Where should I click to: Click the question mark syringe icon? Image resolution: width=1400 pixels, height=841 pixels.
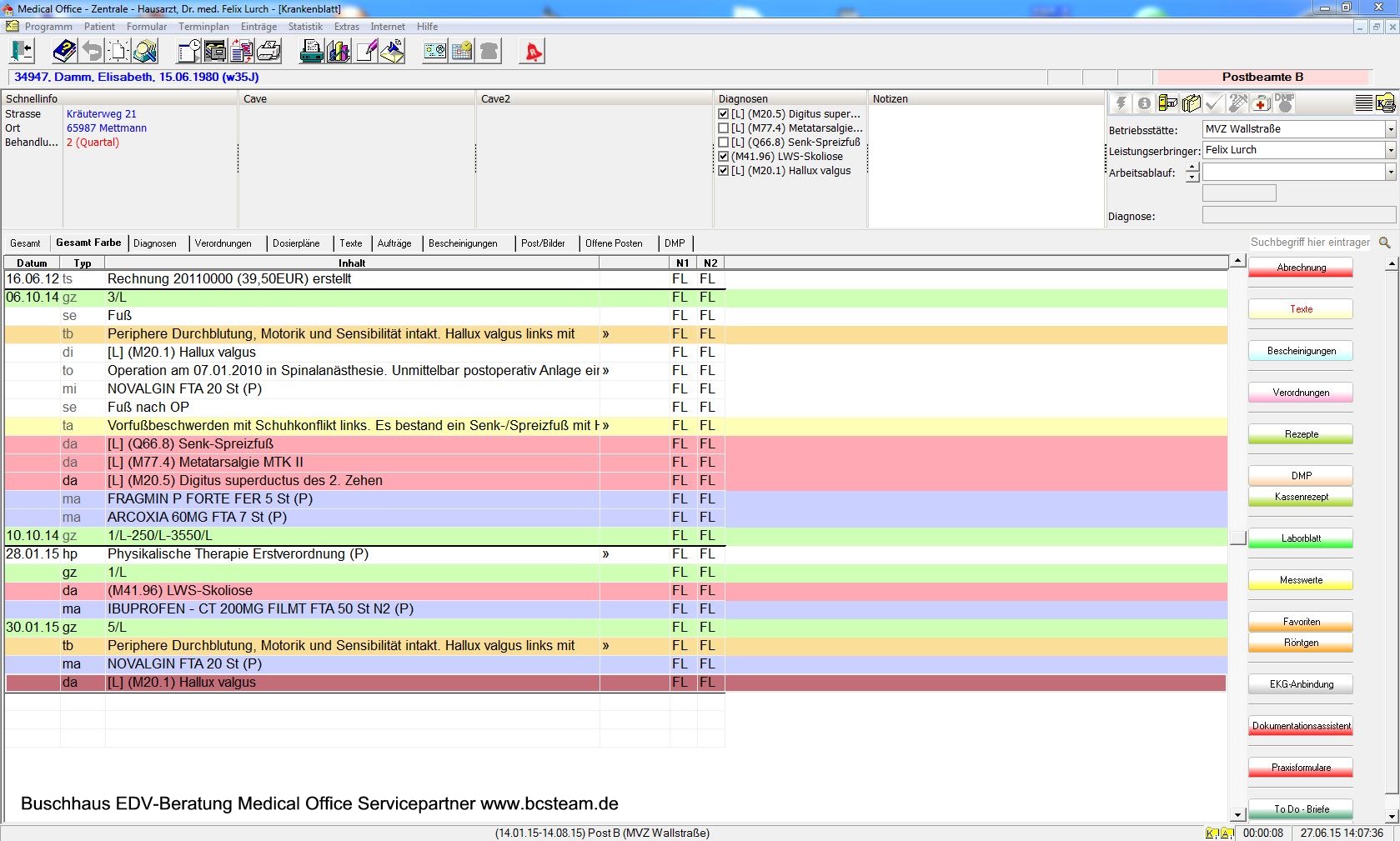click(x=1238, y=103)
